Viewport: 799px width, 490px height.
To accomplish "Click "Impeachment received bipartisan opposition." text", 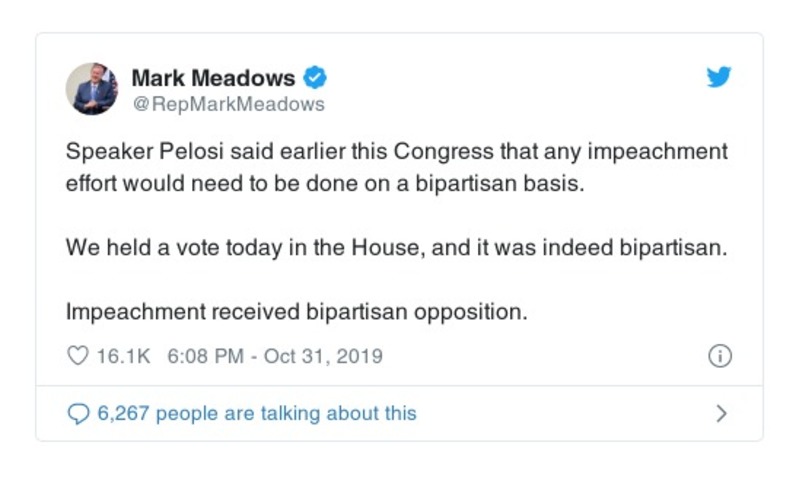I will (x=296, y=311).
